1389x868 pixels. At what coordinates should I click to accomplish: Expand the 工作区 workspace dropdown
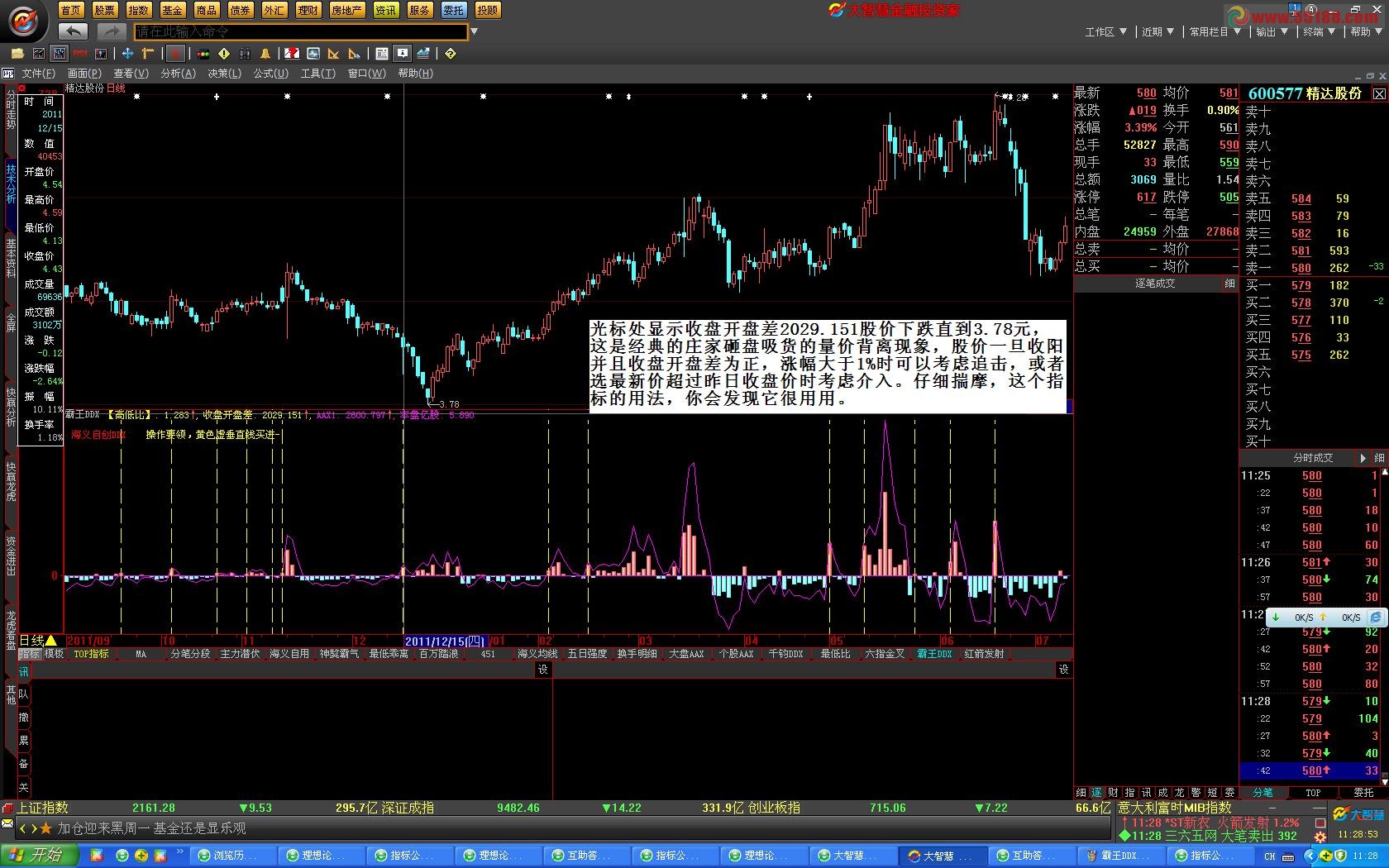pyautogui.click(x=1105, y=31)
